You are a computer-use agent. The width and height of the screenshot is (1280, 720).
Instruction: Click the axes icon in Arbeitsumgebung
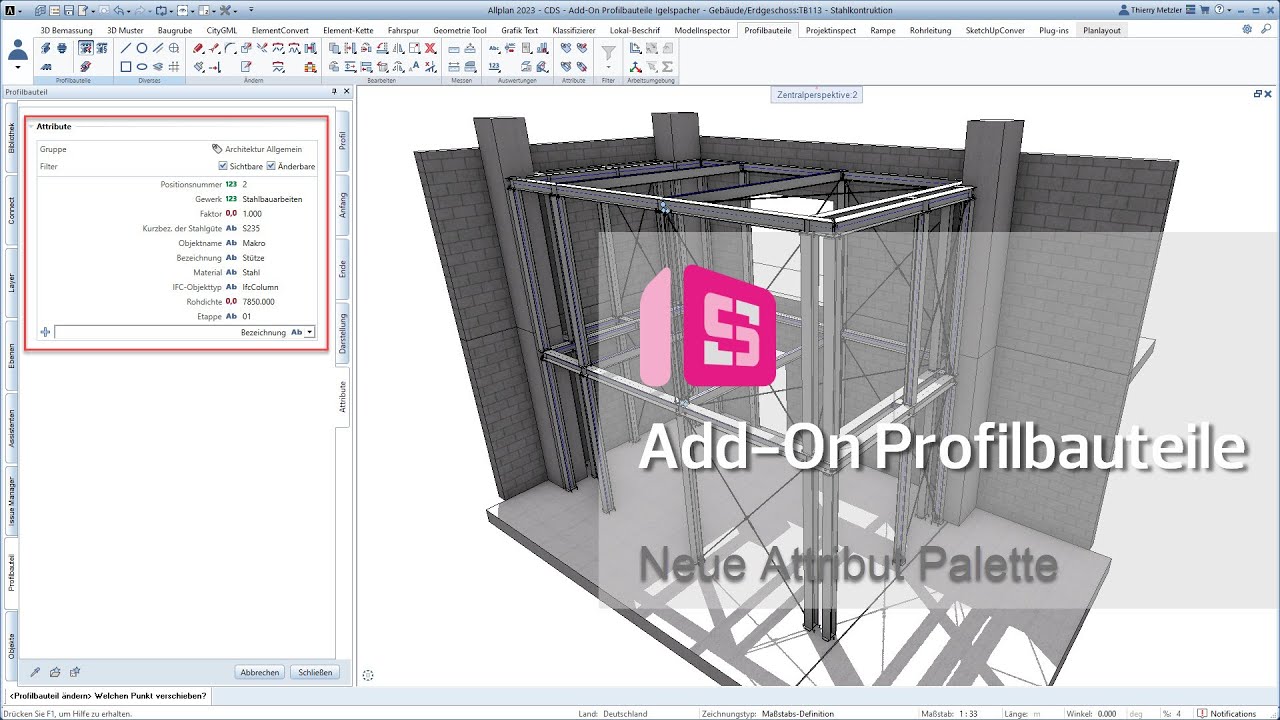coord(634,67)
